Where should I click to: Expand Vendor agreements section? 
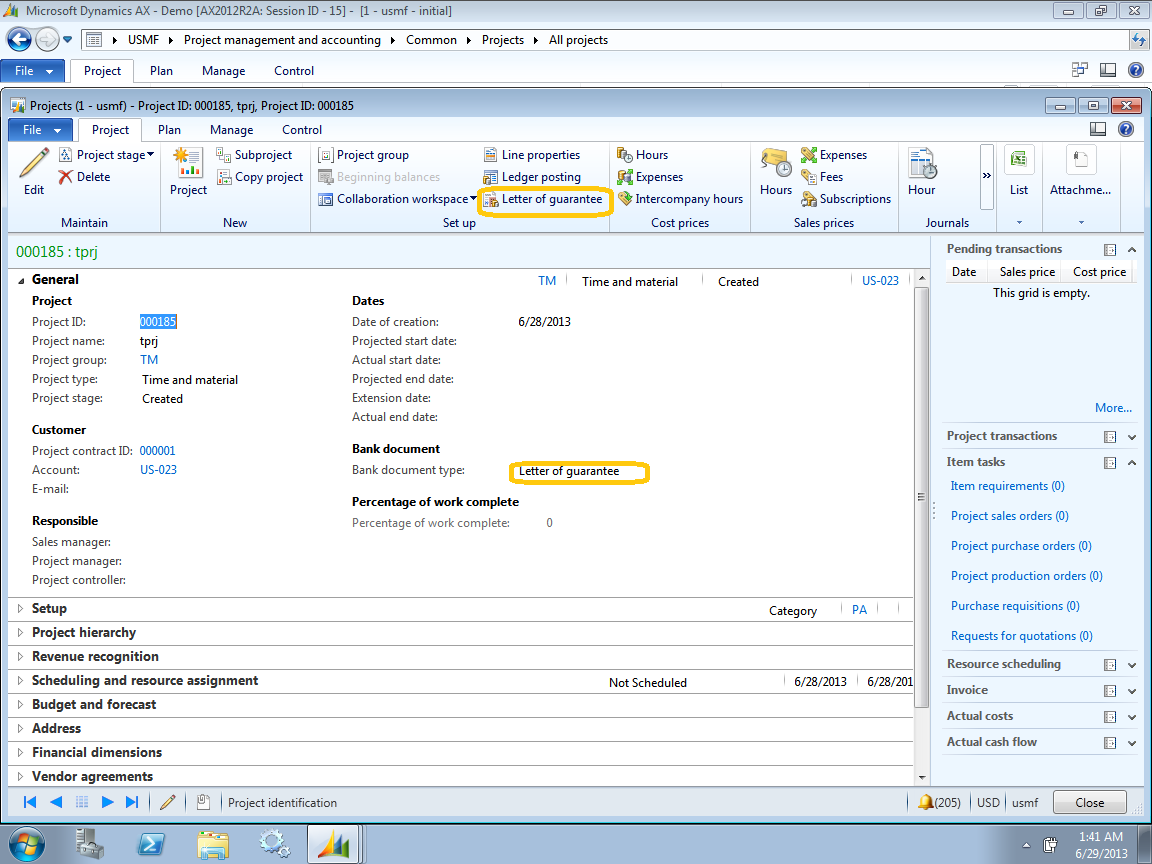pyautogui.click(x=21, y=777)
